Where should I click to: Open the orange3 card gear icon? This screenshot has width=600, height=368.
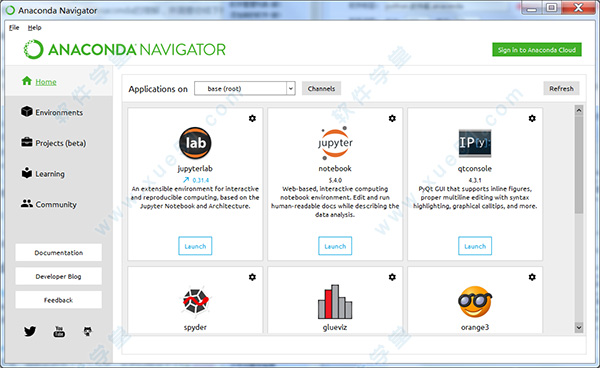tap(532, 277)
